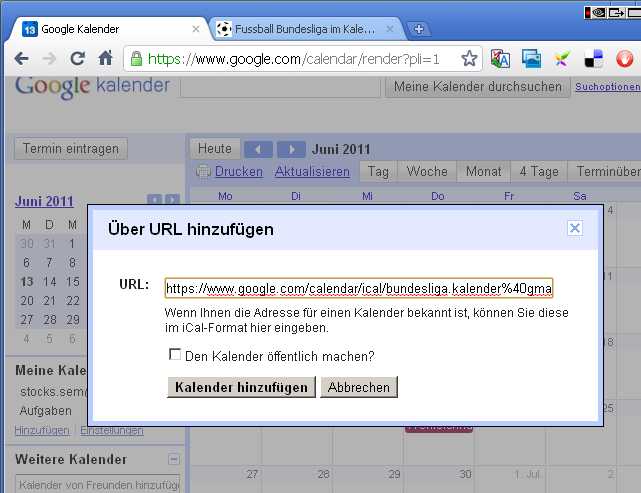Close the Über URL hinzufügen dialog
The image size is (641, 493).
575,228
